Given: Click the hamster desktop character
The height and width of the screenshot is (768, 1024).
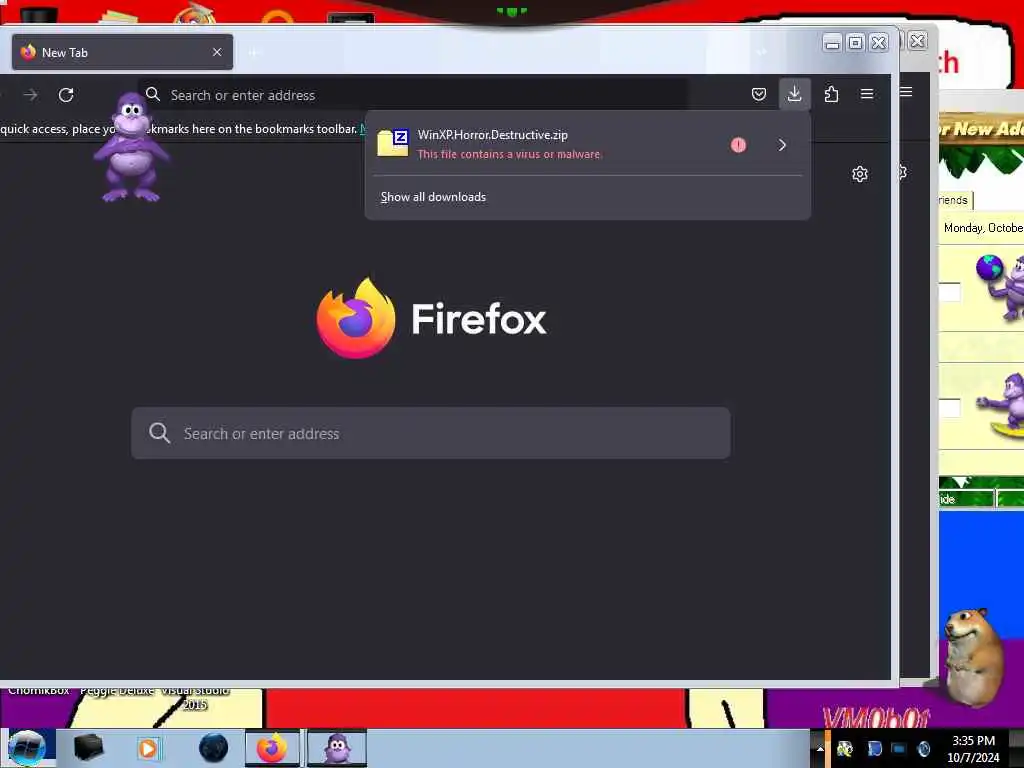Looking at the screenshot, I should click(974, 658).
